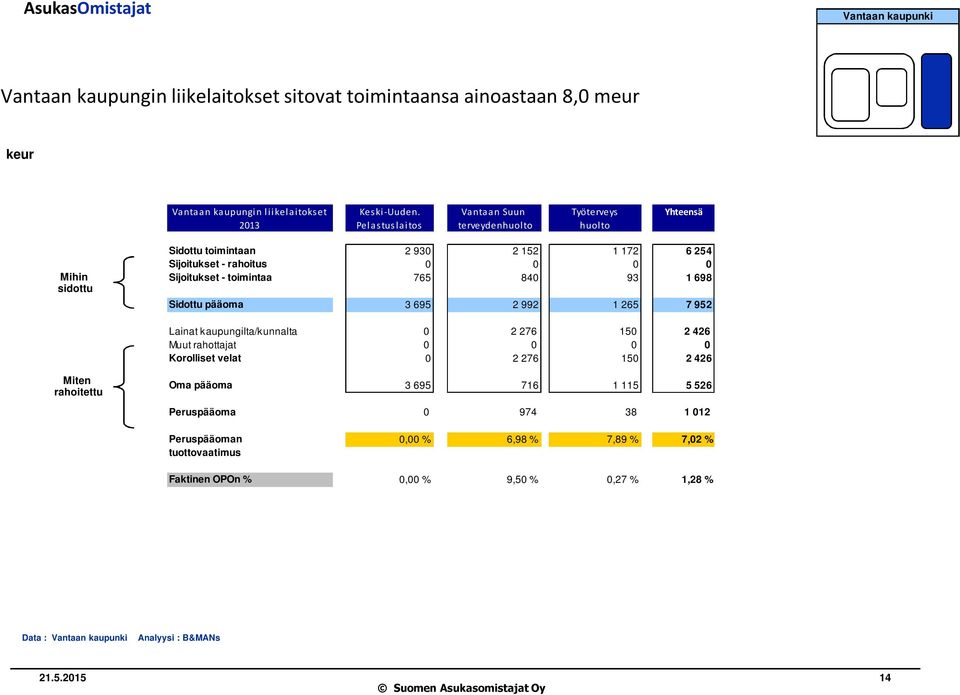The height and width of the screenshot is (695, 960).
Task: Click the 'Korolliset velat' row label
Action: [204, 358]
